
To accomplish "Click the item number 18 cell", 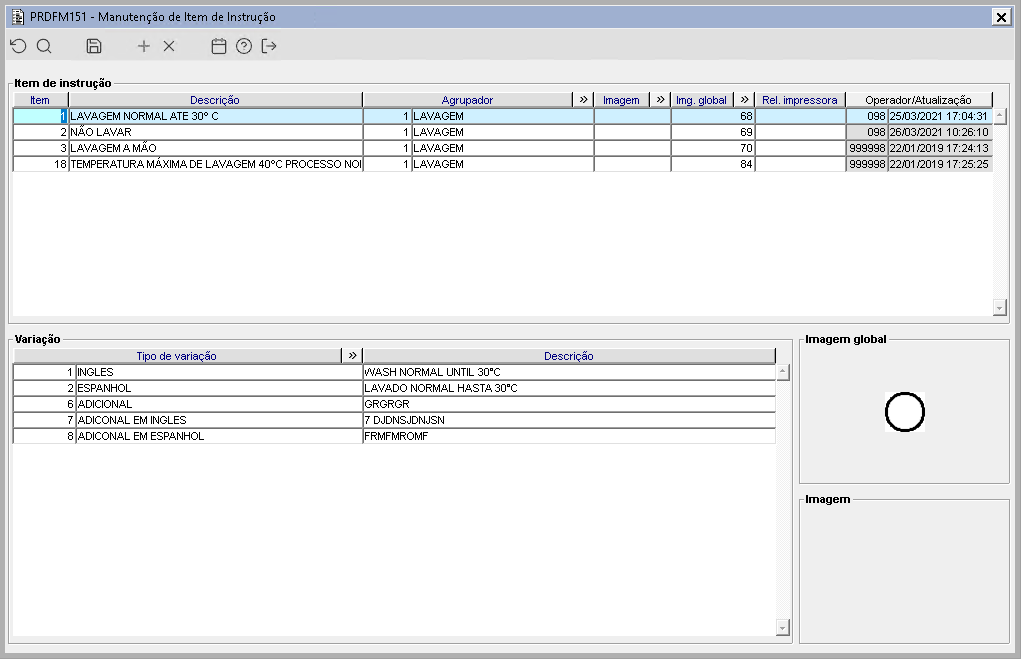I will tap(40, 164).
